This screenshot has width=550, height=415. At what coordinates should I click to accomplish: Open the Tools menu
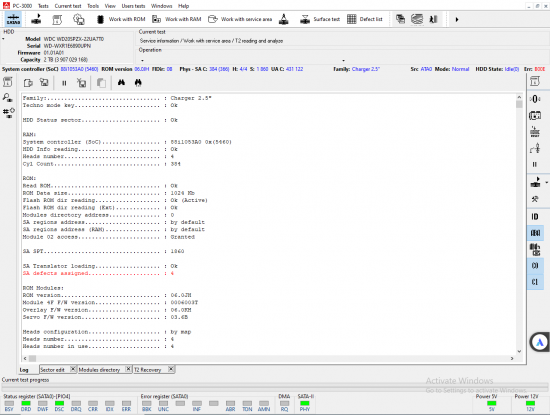point(93,6)
